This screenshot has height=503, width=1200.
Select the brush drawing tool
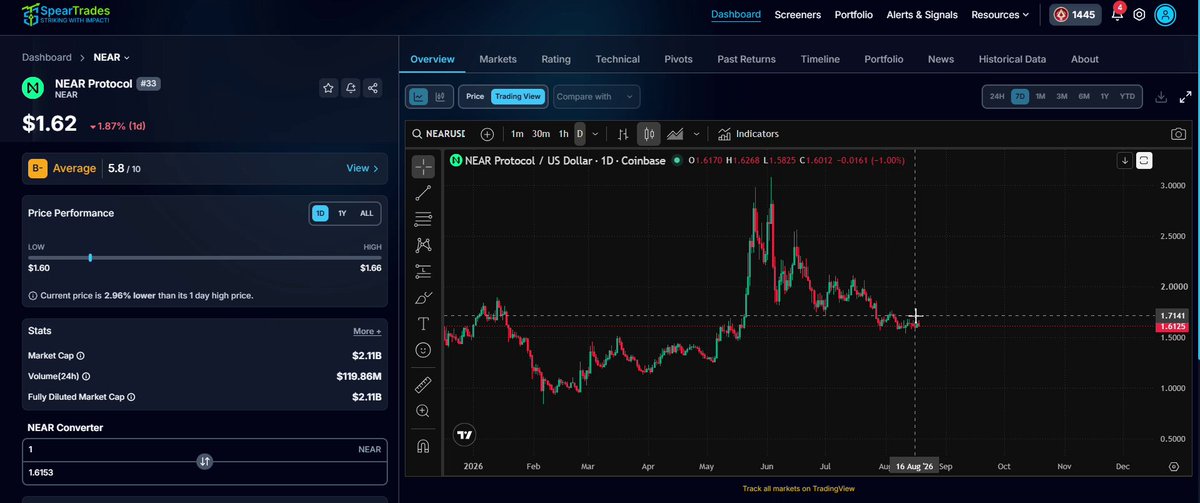click(x=423, y=297)
